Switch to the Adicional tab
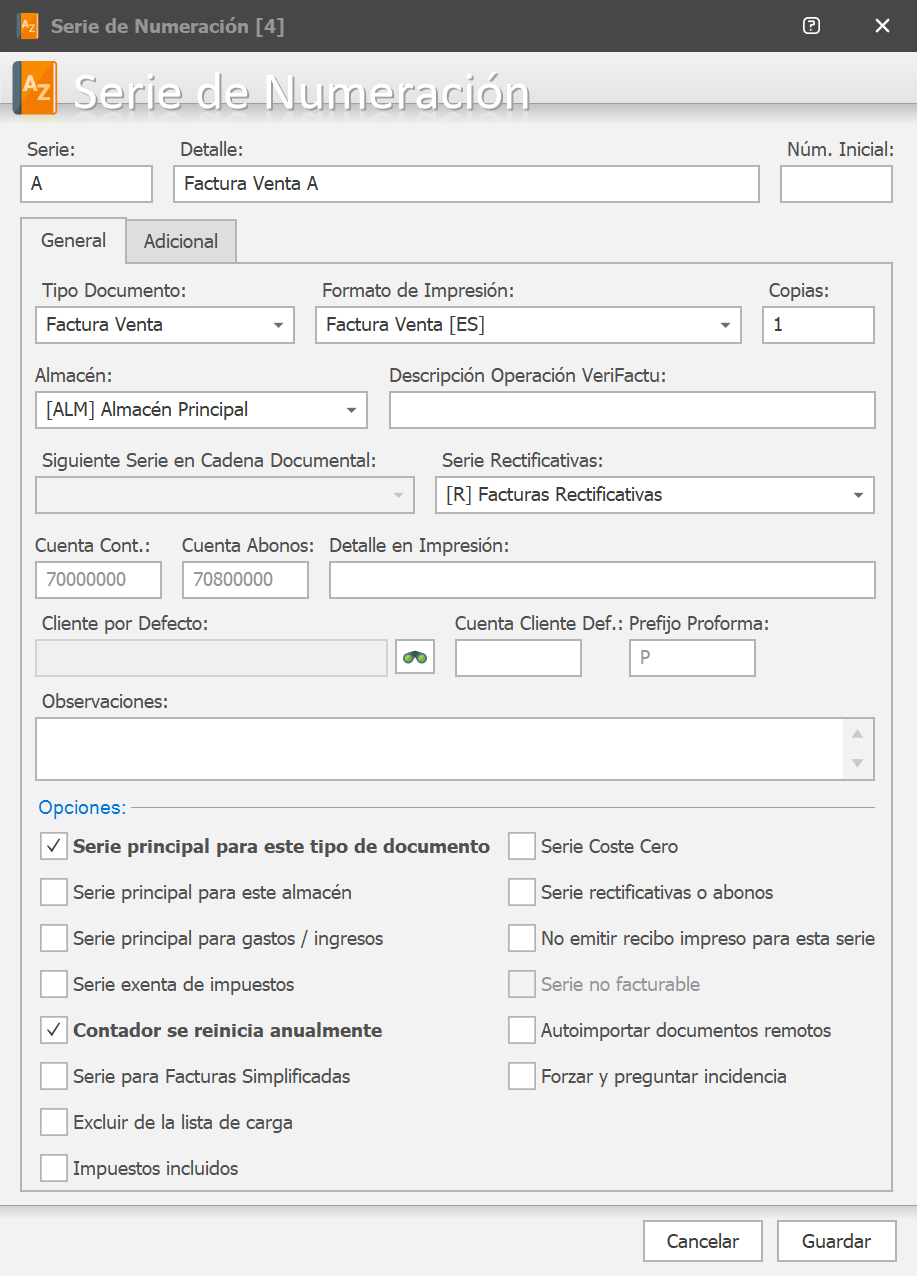The image size is (917, 1276). point(181,241)
